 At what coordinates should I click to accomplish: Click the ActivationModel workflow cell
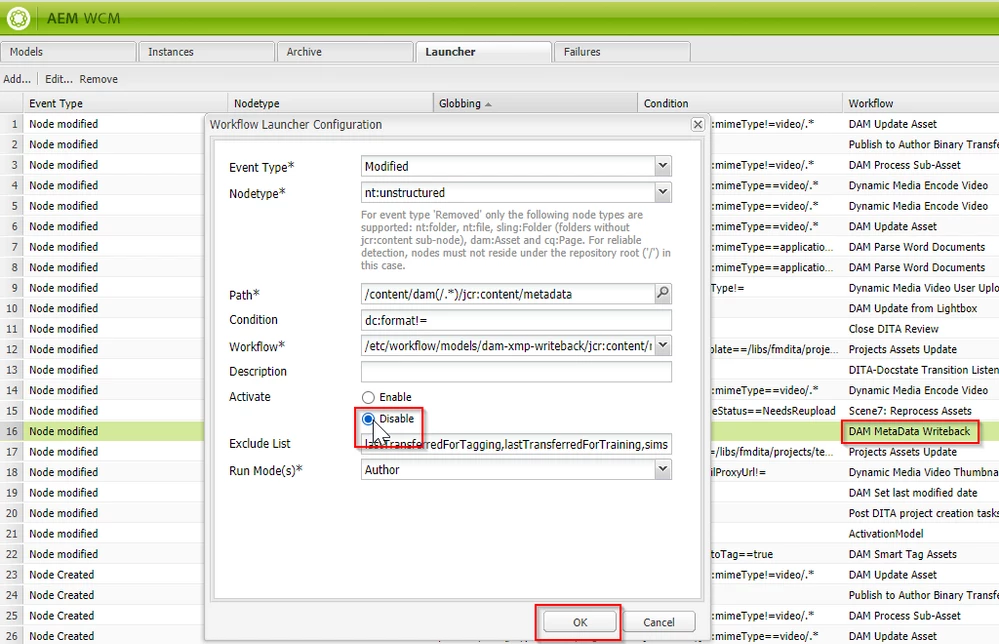pyautogui.click(x=886, y=534)
